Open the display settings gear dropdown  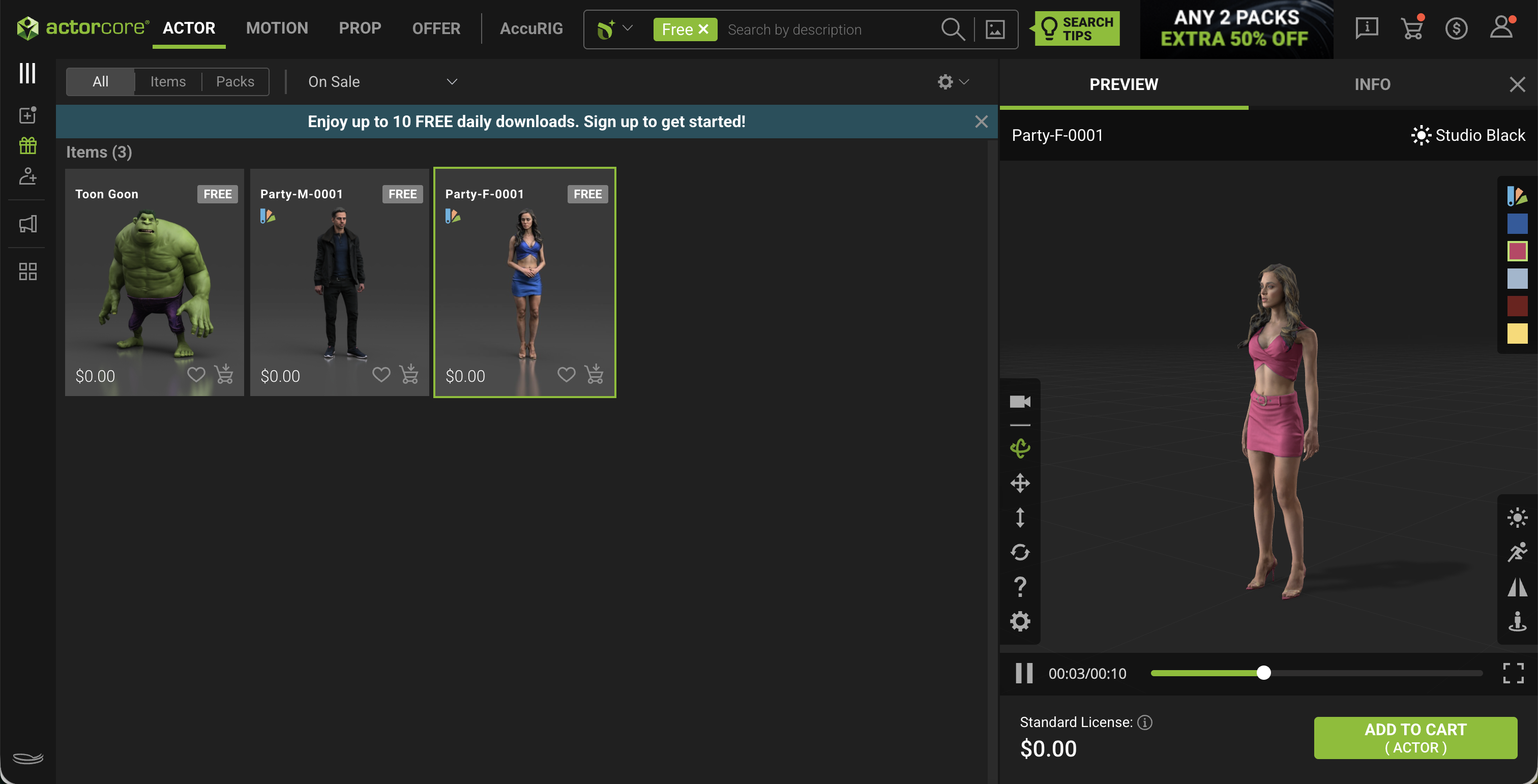click(x=953, y=82)
